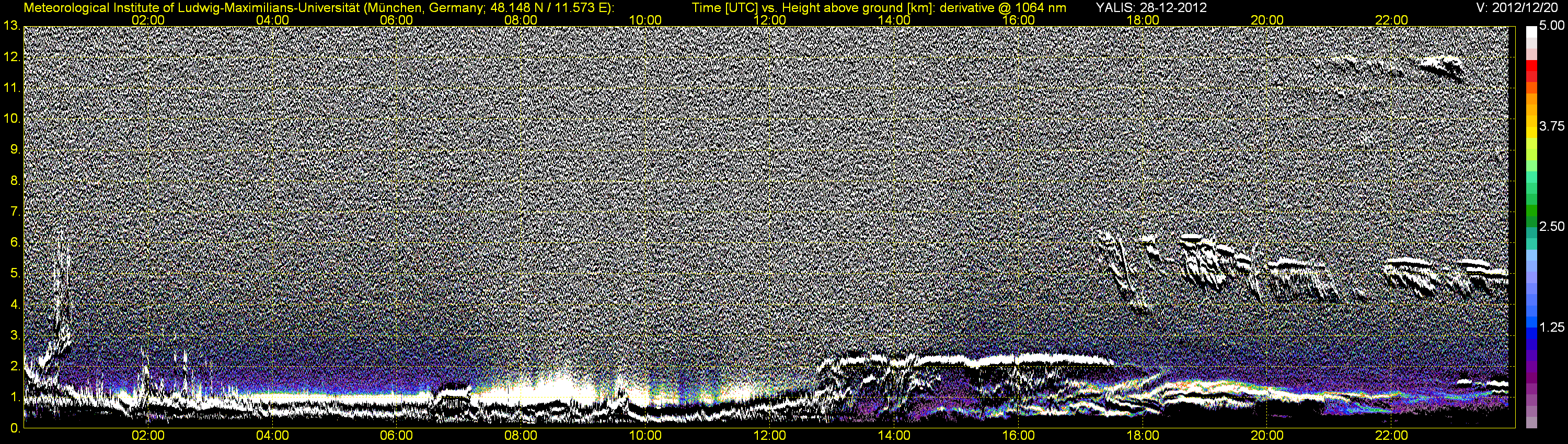The image size is (1568, 444).
Task: Click the height axis label '12.'
Action: point(12,56)
